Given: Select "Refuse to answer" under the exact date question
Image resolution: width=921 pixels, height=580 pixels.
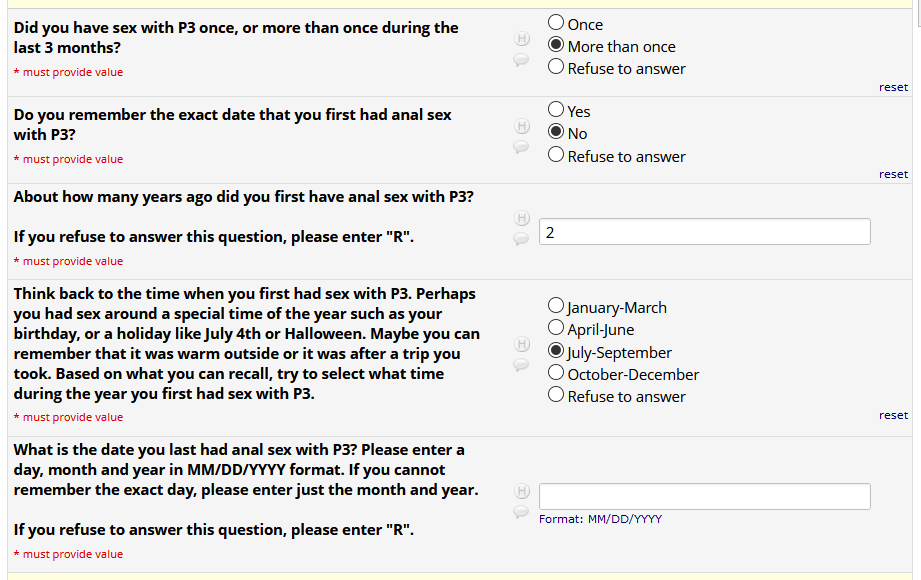Looking at the screenshot, I should [x=556, y=155].
